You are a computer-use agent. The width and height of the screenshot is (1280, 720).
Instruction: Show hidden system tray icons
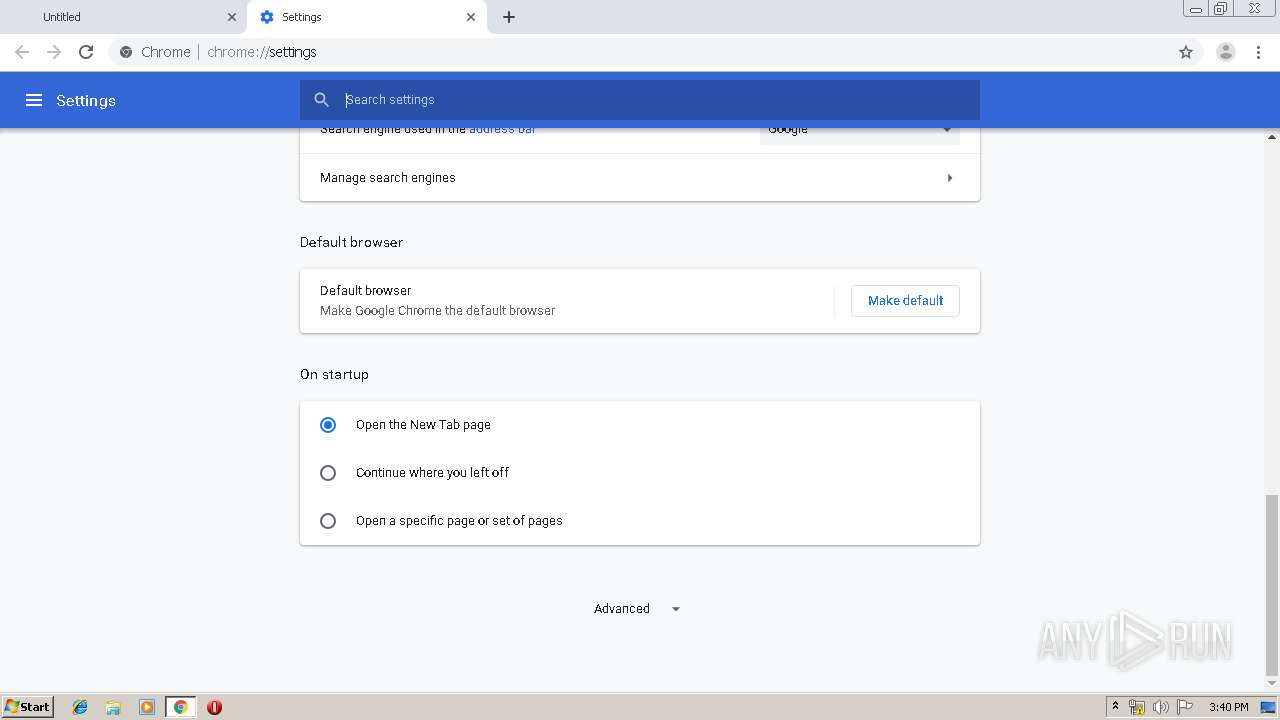[1115, 707]
